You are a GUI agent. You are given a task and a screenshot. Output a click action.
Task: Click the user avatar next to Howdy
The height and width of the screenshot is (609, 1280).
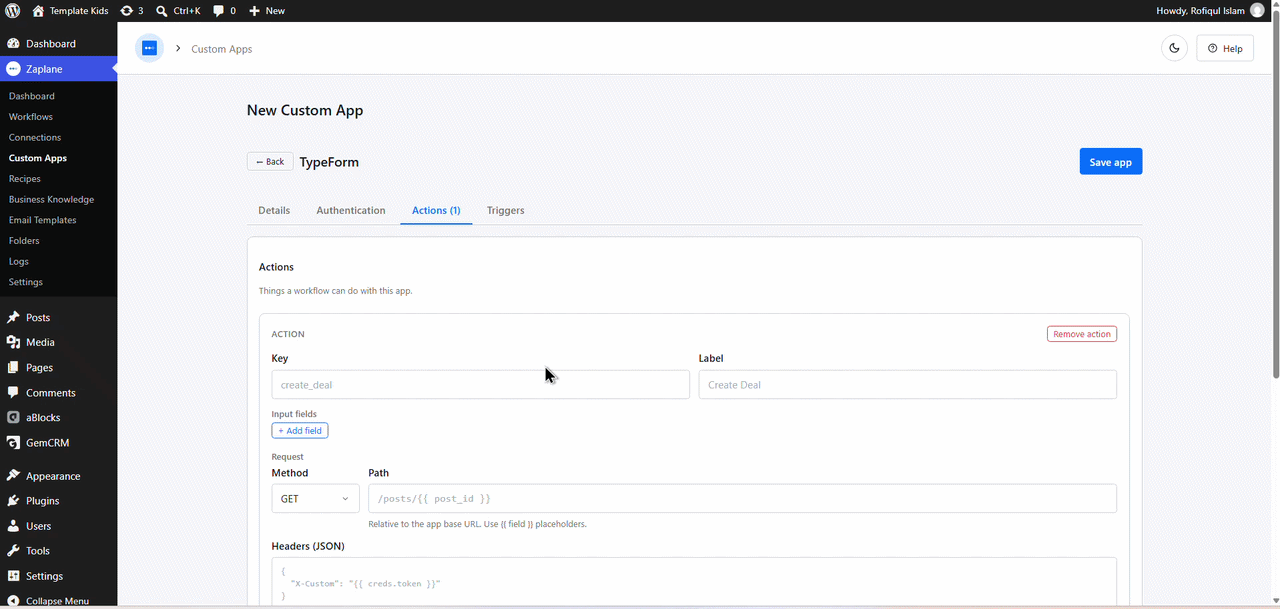point(1257,11)
